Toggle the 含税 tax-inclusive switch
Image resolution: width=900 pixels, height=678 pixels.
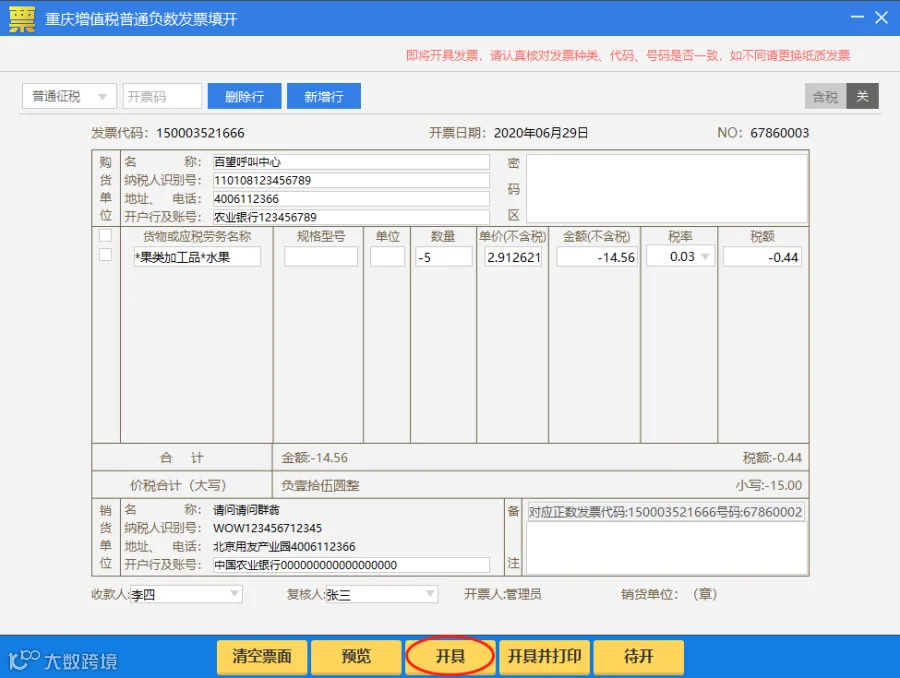pos(841,96)
